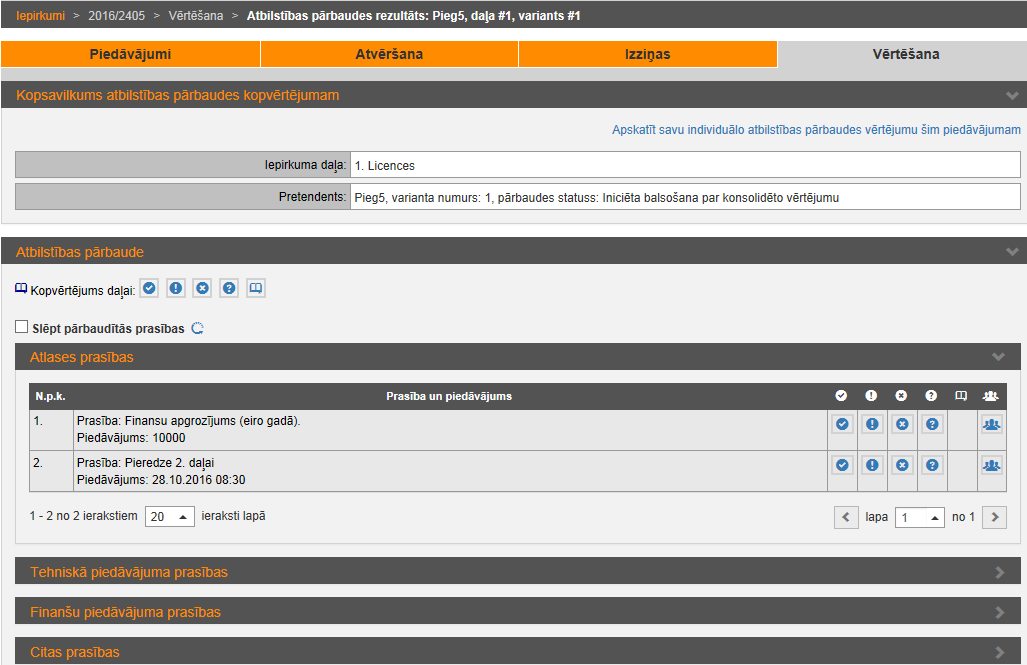Toggle Slēpt pārbaudītās prasības checkbox
1027x665 pixels.
coord(22,327)
